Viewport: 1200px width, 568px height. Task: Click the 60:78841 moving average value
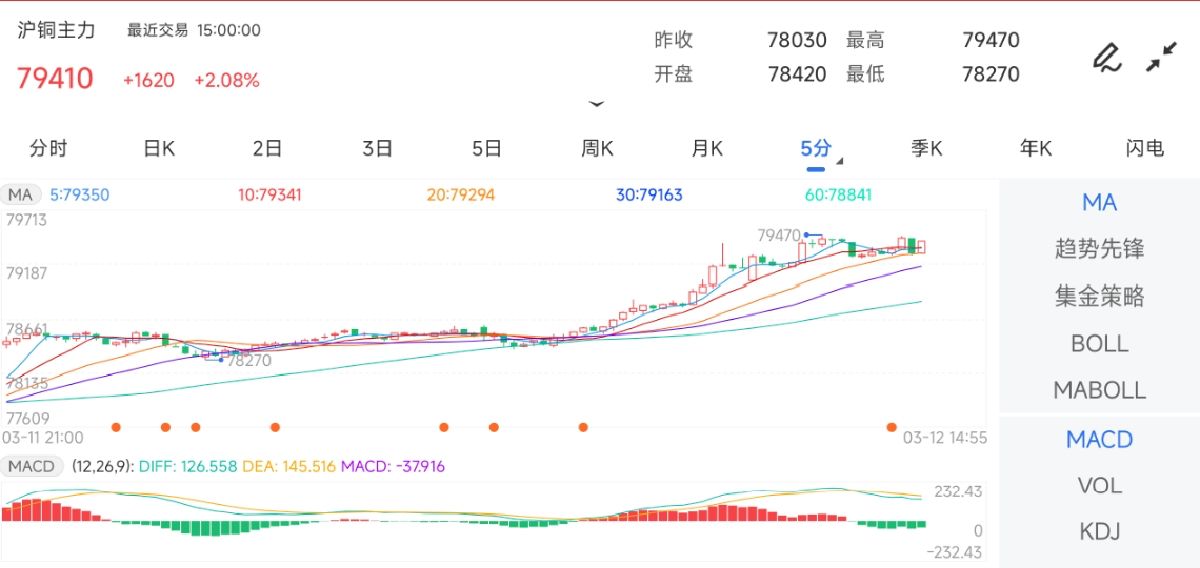point(838,195)
